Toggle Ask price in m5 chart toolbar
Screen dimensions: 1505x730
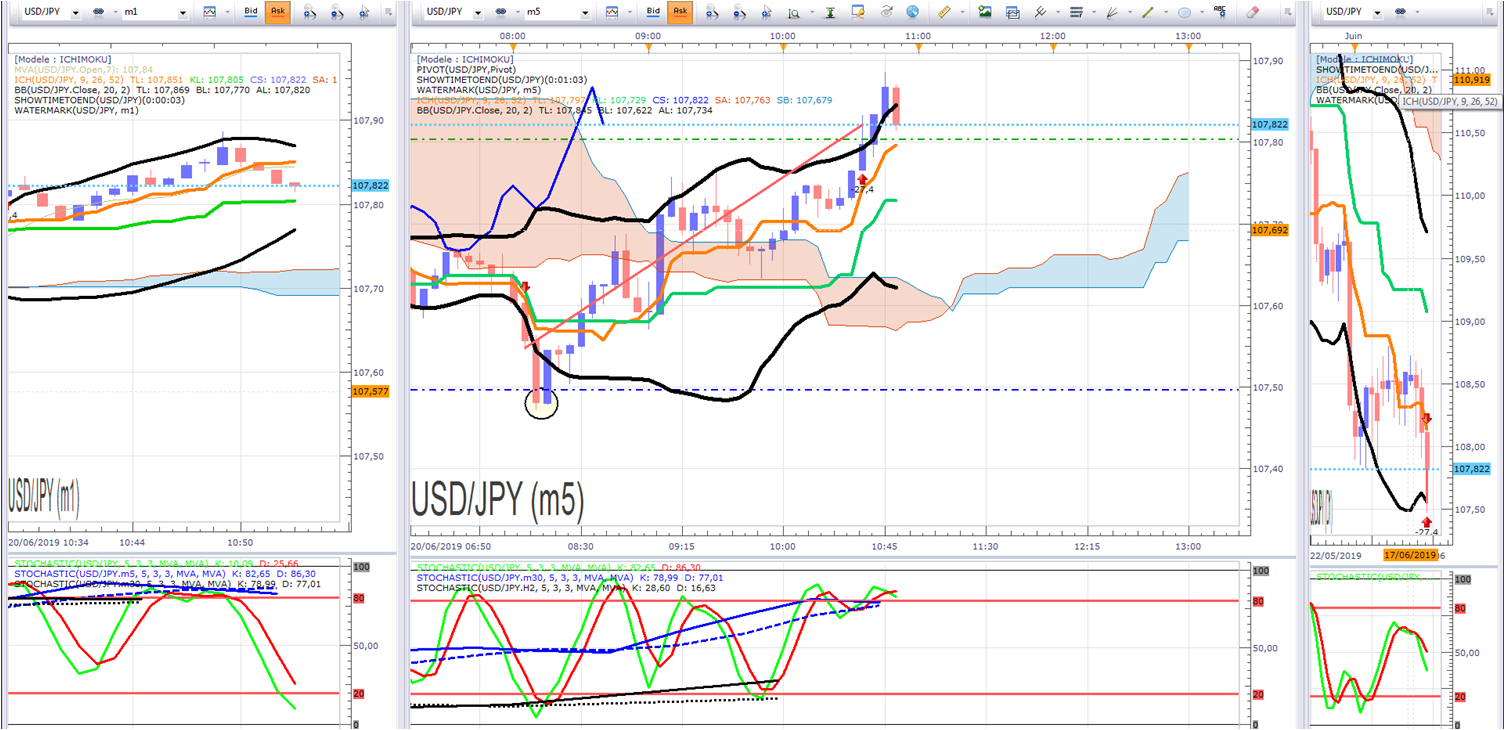coord(680,12)
